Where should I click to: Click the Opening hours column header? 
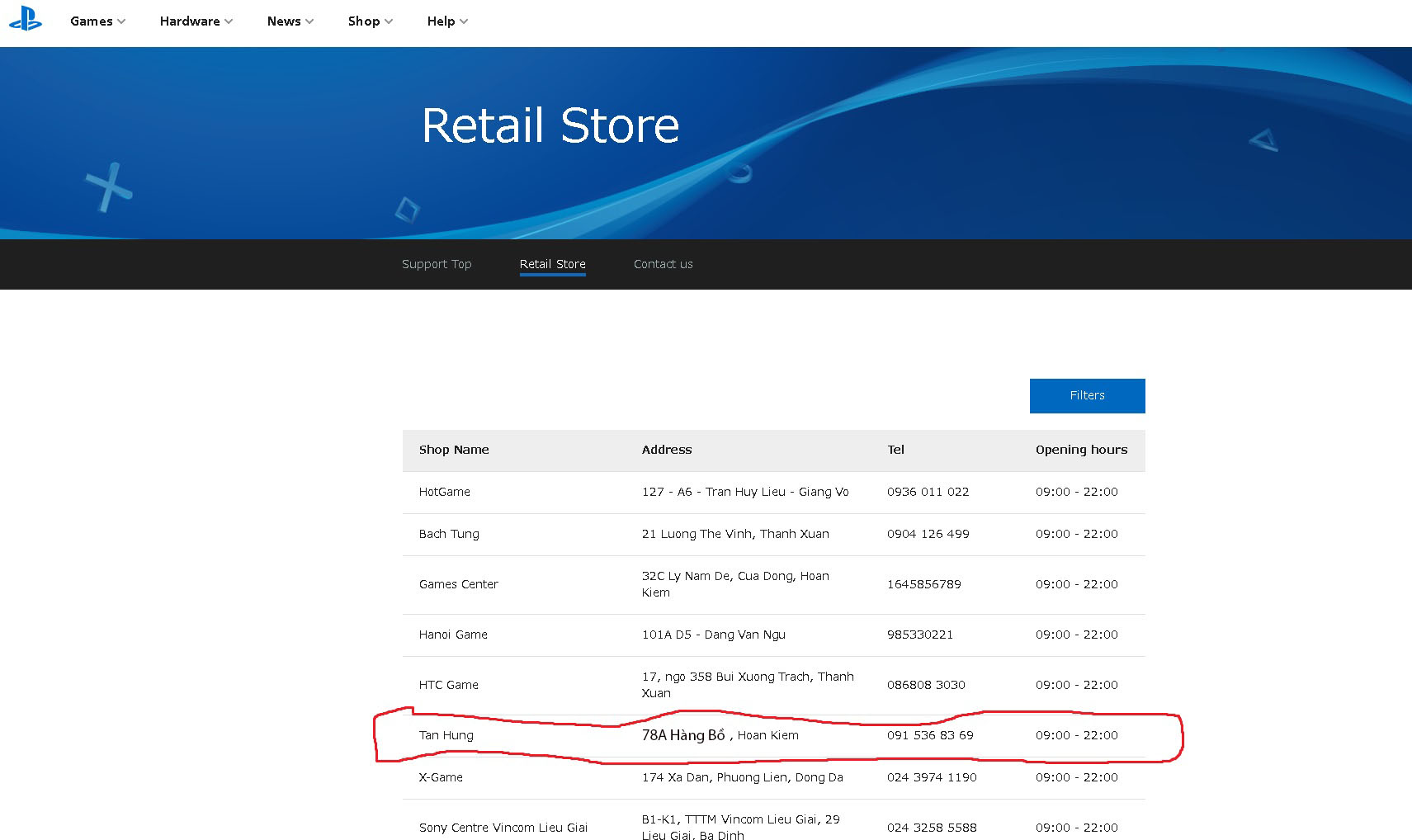(1081, 450)
